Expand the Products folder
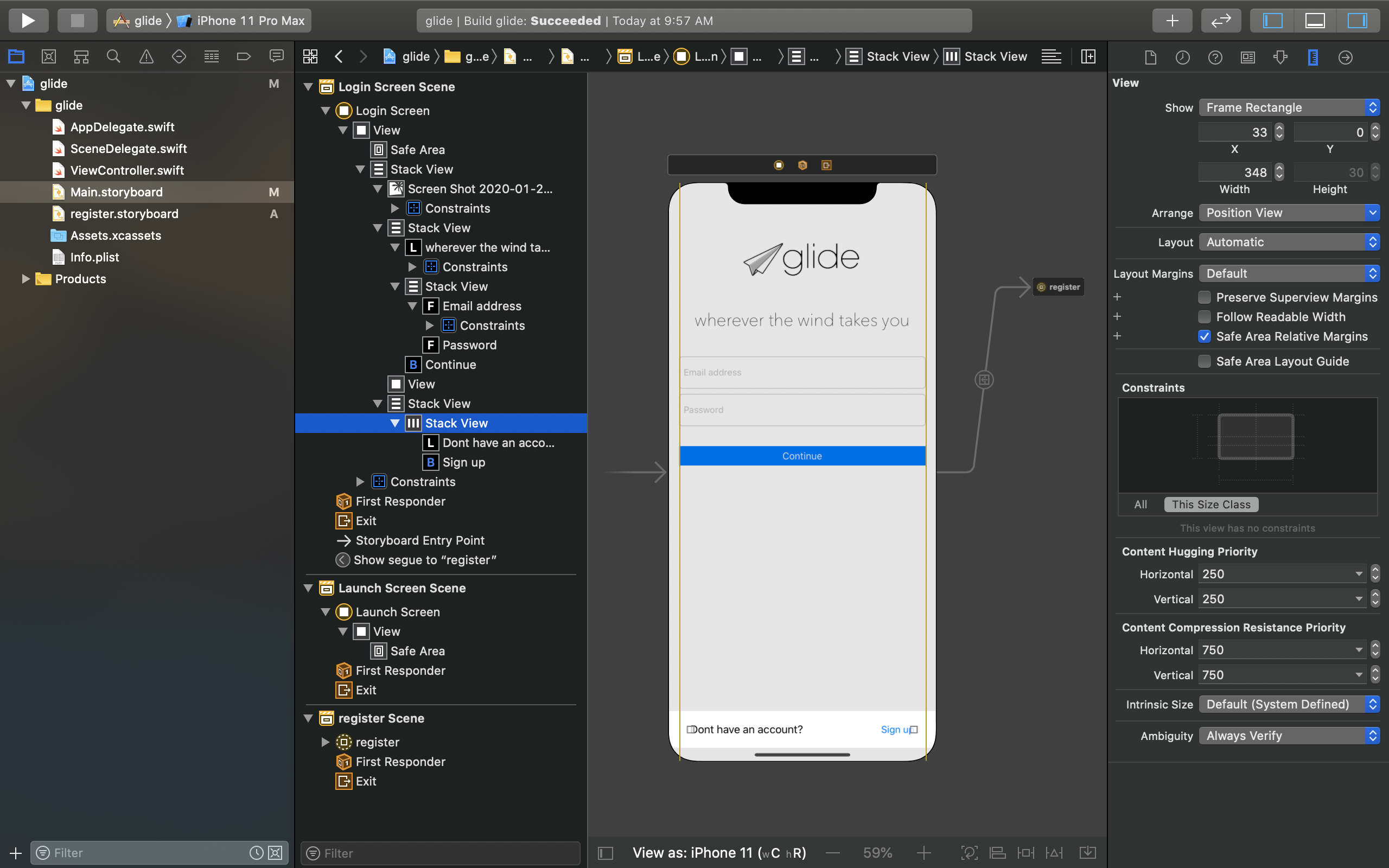This screenshot has height=868, width=1389. pyautogui.click(x=26, y=279)
